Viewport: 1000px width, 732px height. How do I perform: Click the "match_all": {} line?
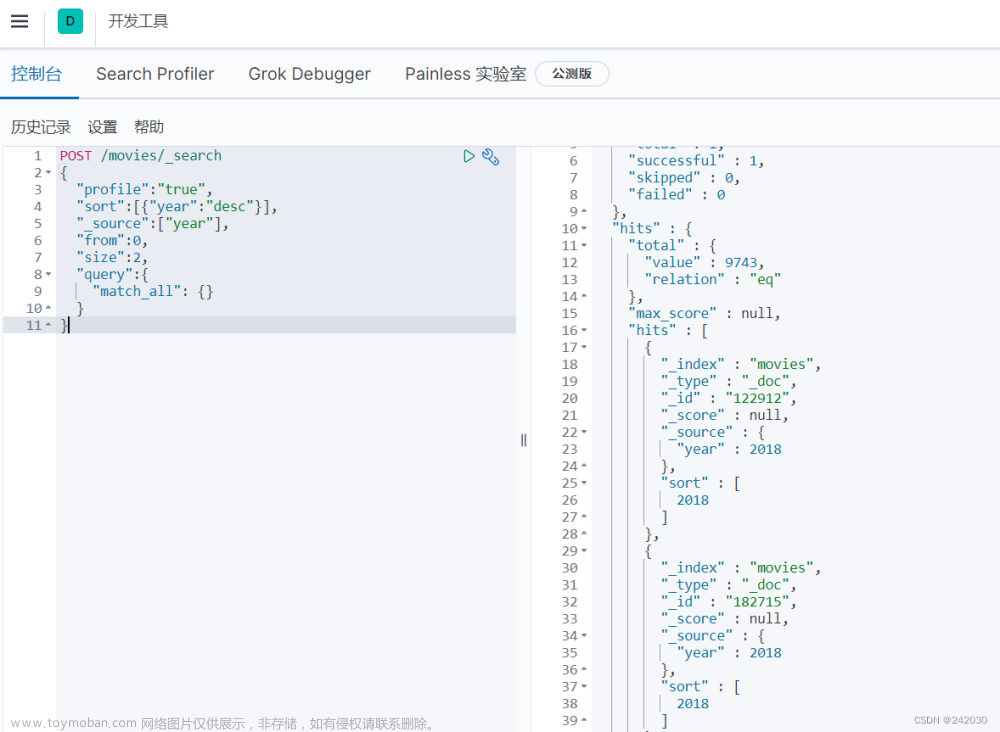pos(153,291)
